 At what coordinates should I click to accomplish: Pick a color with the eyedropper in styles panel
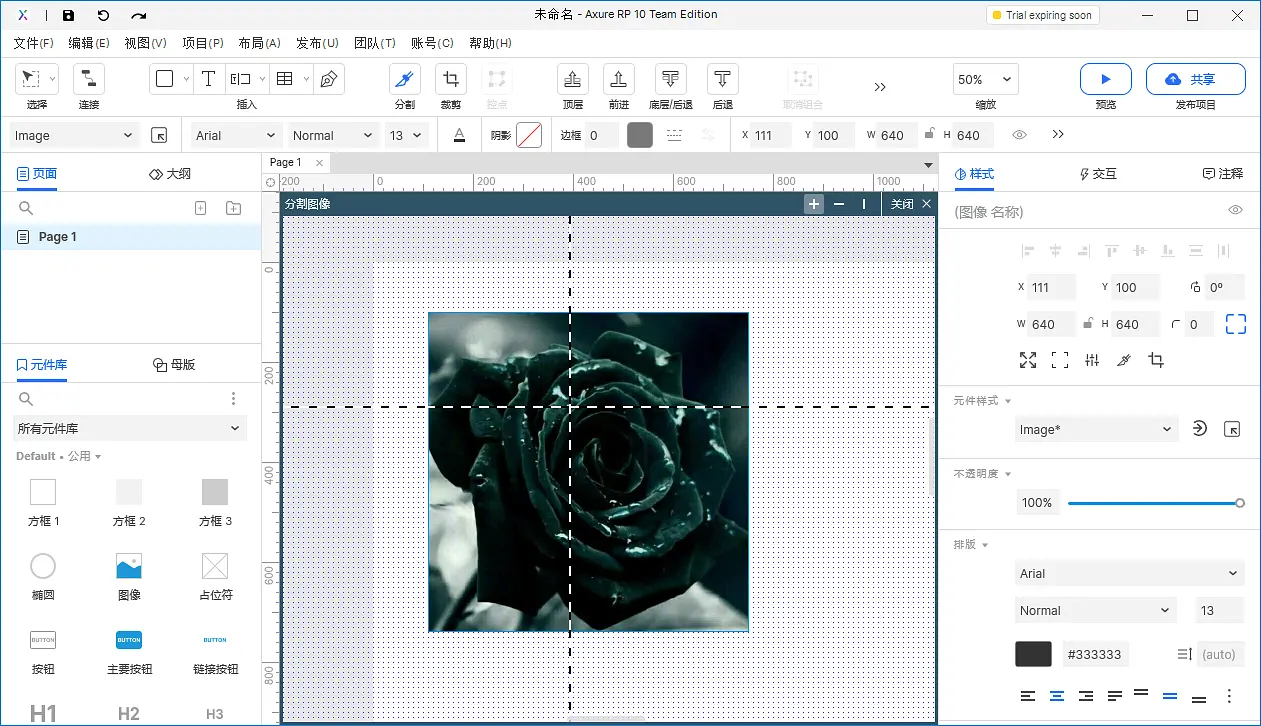point(1124,360)
